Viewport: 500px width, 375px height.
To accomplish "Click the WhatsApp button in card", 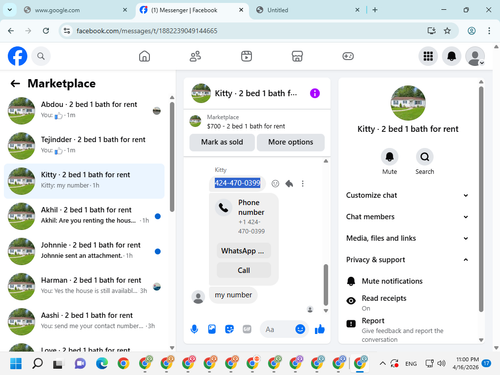I will [x=244, y=251].
